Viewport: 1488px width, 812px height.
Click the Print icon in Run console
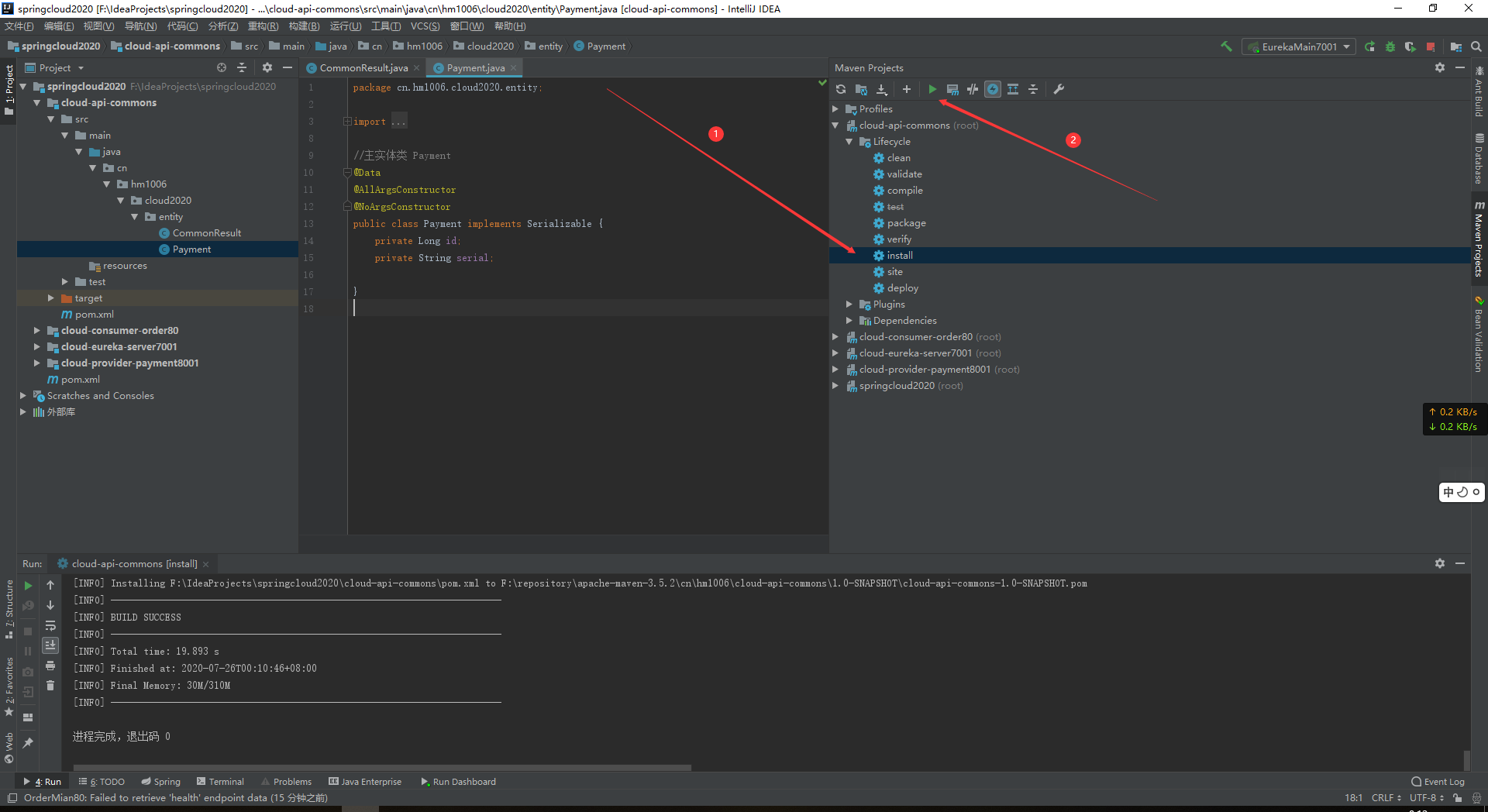(x=50, y=666)
